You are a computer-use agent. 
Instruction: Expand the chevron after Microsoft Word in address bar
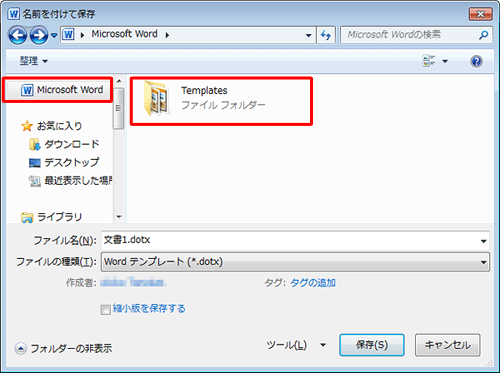click(x=167, y=35)
